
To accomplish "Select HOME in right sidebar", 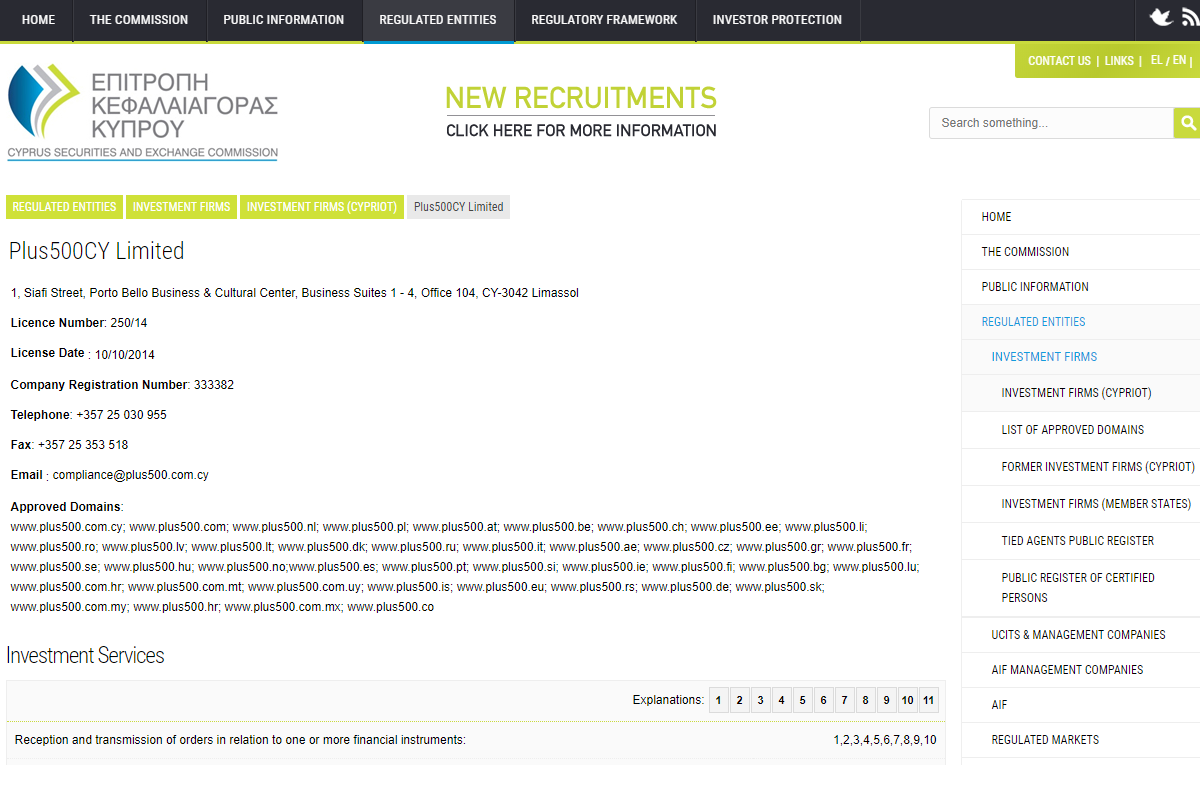I will pos(1081,217).
